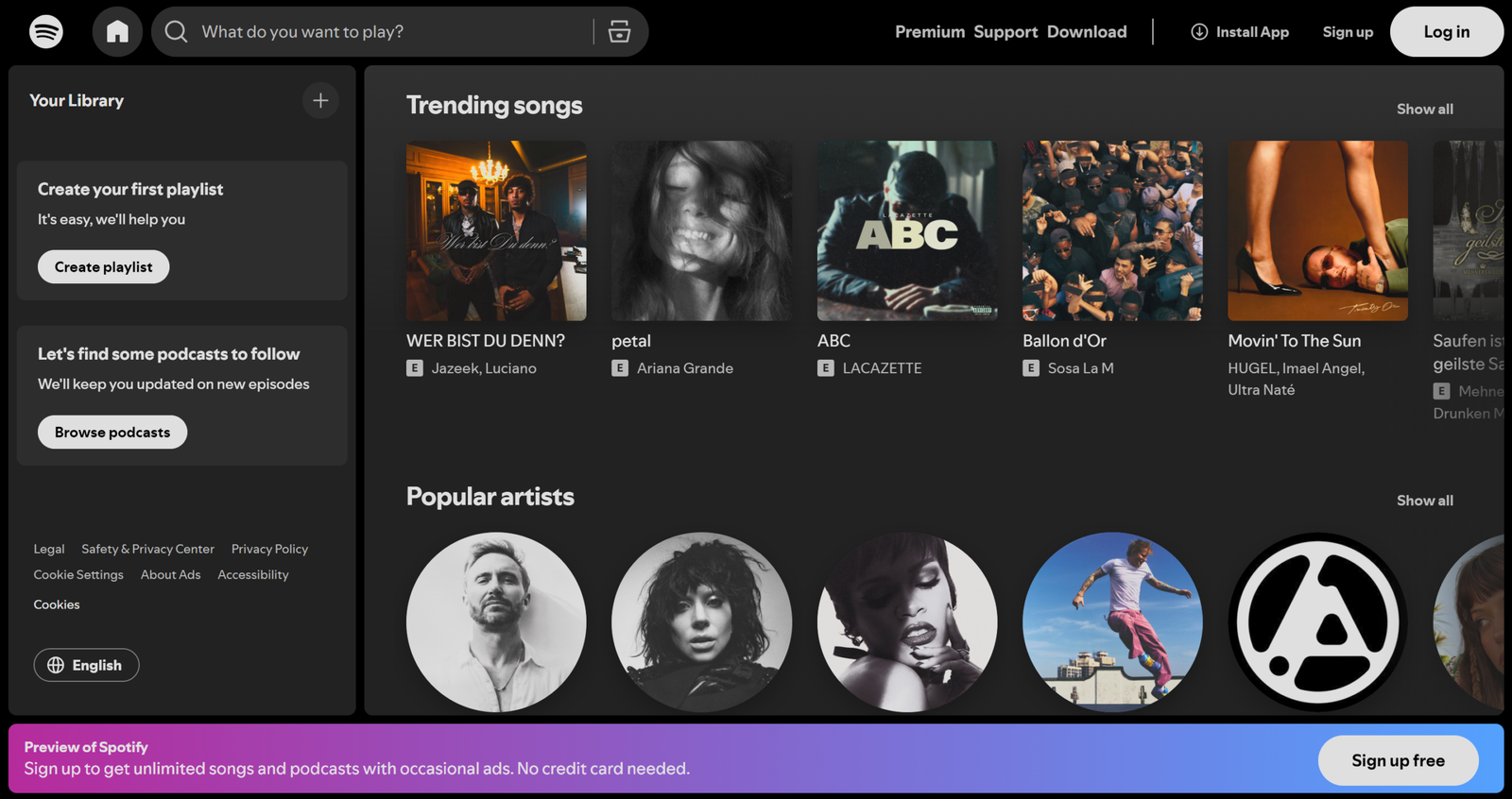Click the Log in button
Viewport: 1512px width, 799px height.
(1447, 31)
